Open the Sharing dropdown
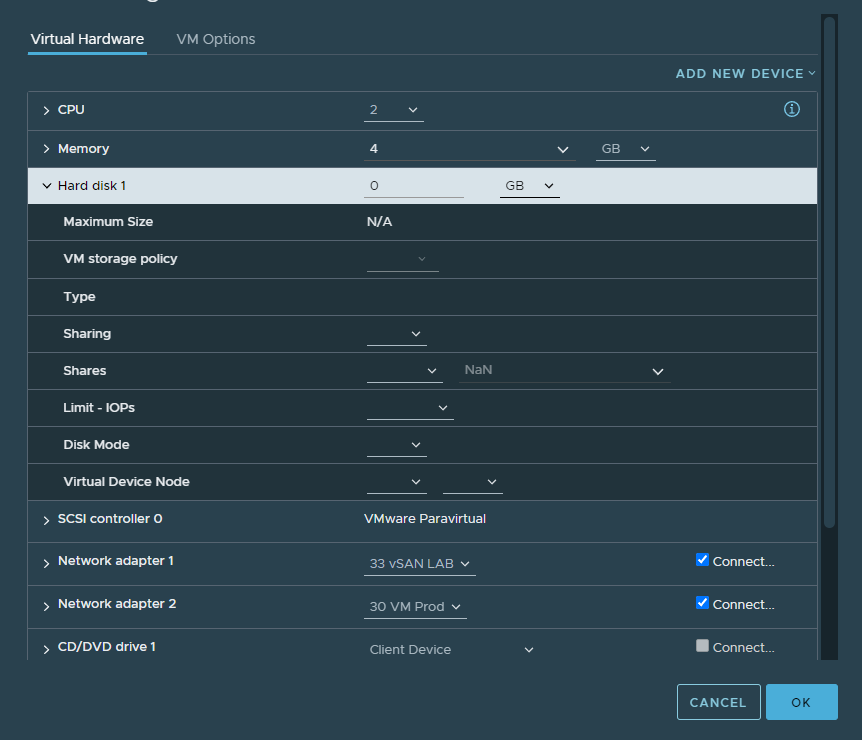 tap(396, 334)
